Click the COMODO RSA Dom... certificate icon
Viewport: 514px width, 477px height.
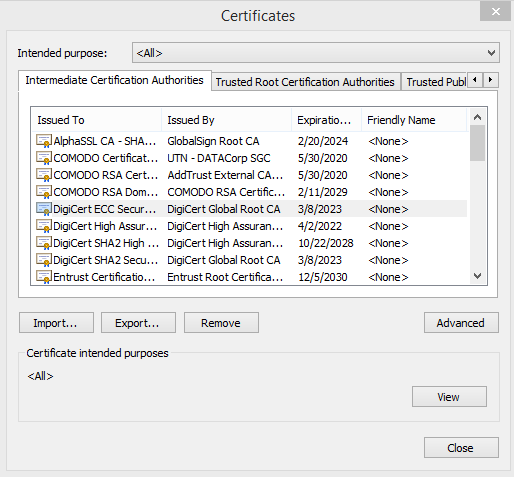coord(44,192)
